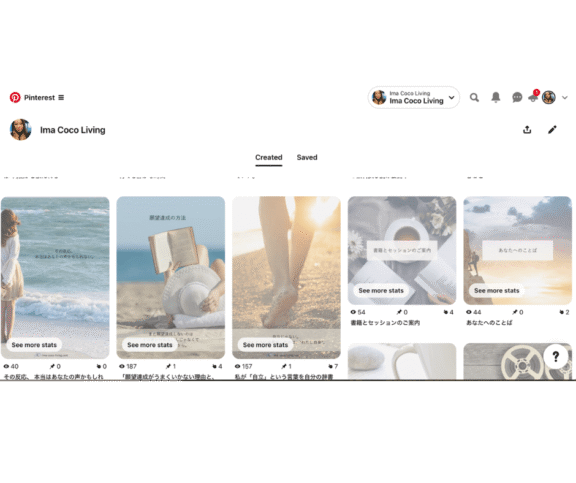Click the impressions eye icon showing 40
This screenshot has height=483, width=576.
click(x=6, y=366)
